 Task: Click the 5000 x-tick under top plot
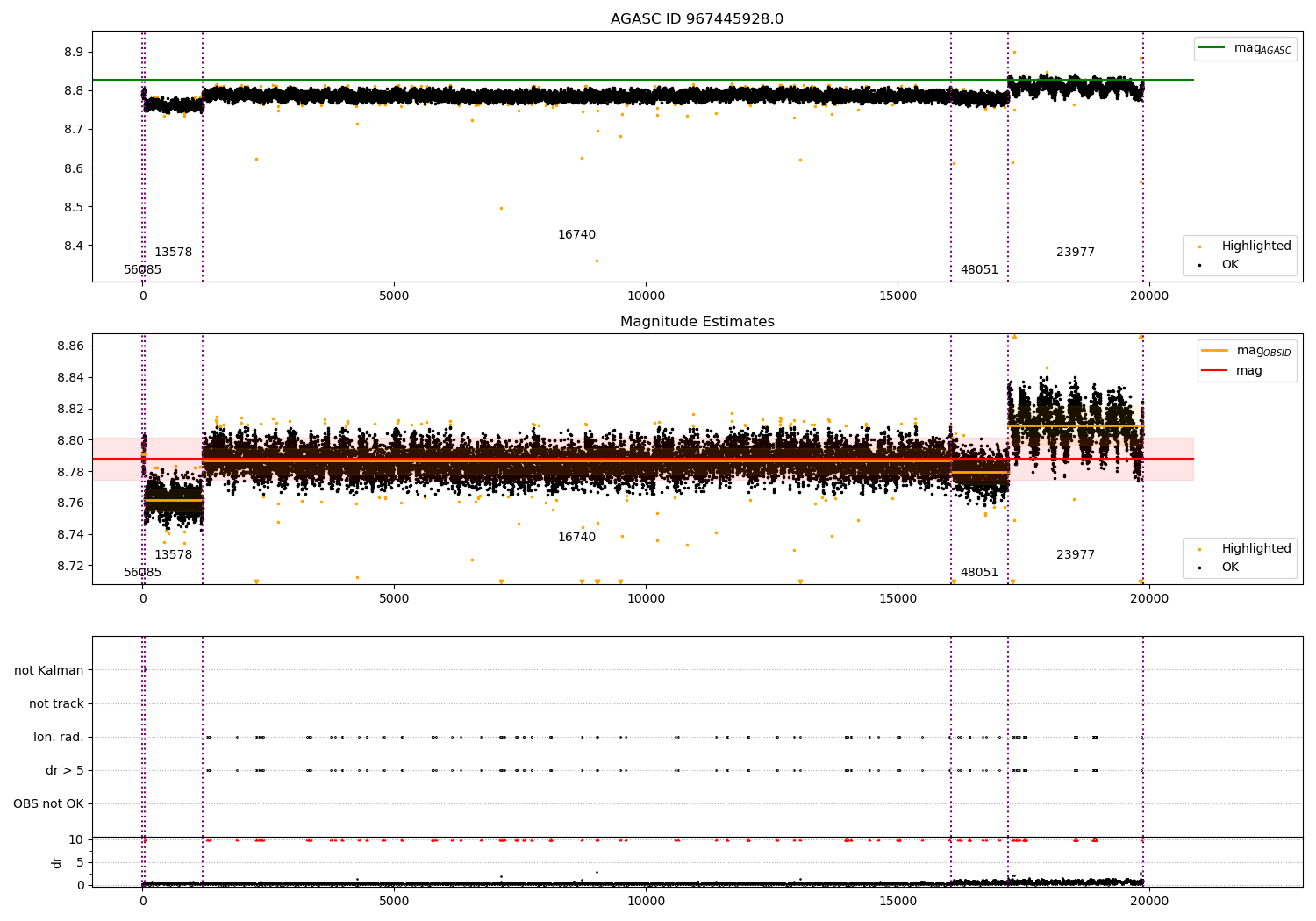[x=394, y=296]
